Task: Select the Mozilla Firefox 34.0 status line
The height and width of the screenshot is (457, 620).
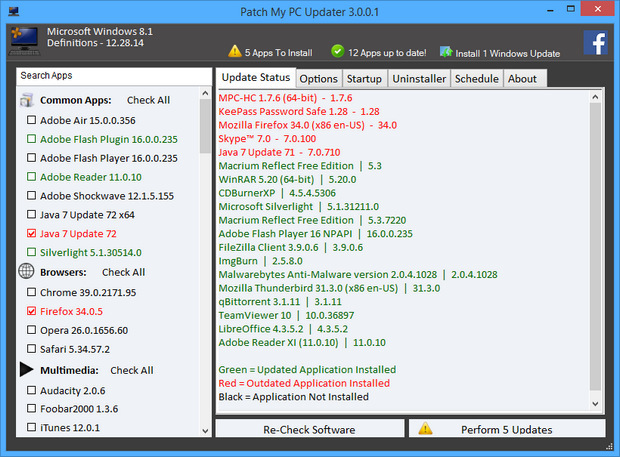Action: pyautogui.click(x=308, y=125)
